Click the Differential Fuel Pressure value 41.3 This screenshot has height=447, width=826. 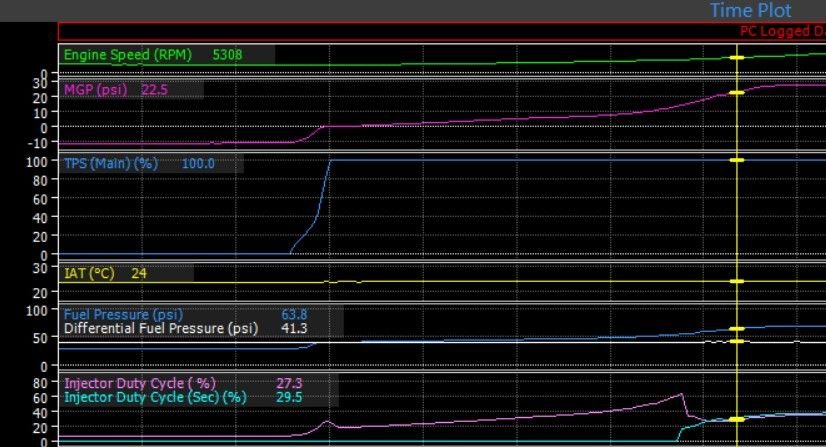pyautogui.click(x=294, y=328)
